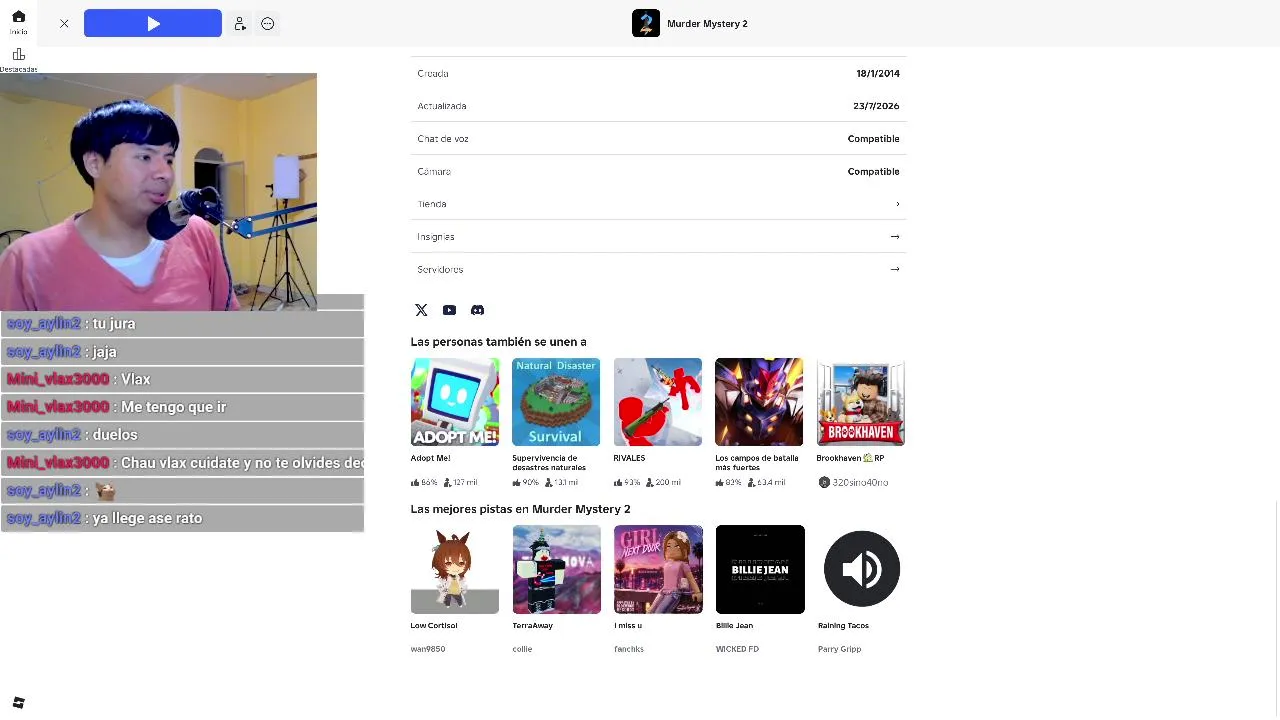Click the 'TerraAway' track name
The image size is (1280, 720).
[x=532, y=625]
